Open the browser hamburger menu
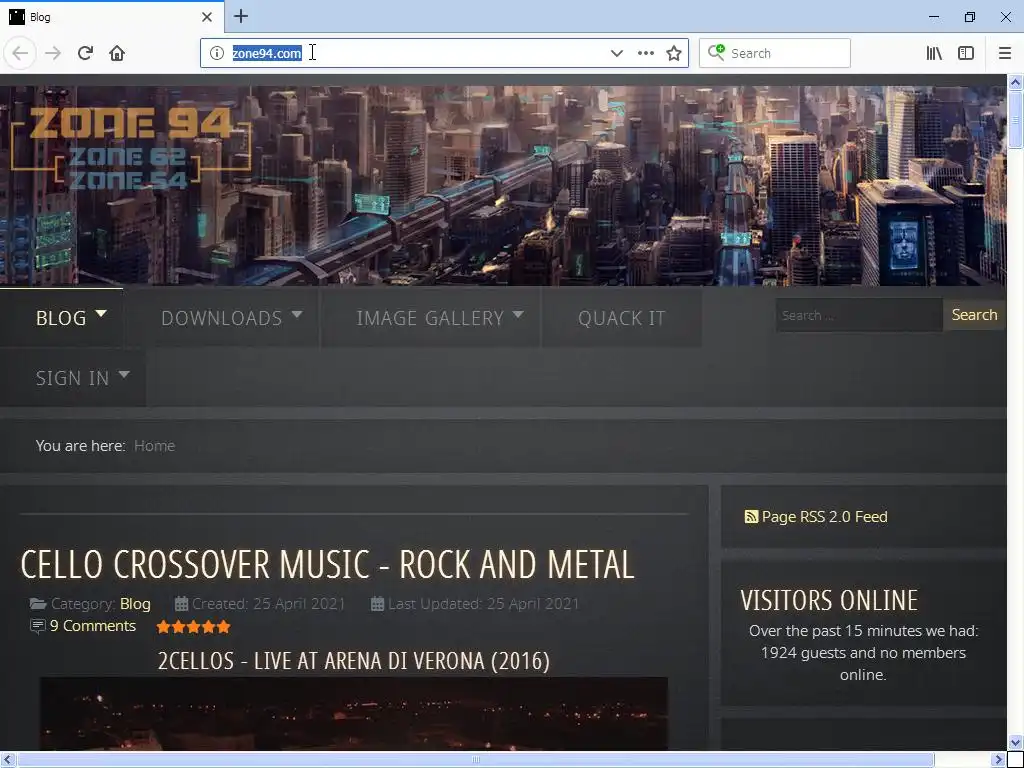Screen dimensions: 1024x768 [x=1005, y=53]
